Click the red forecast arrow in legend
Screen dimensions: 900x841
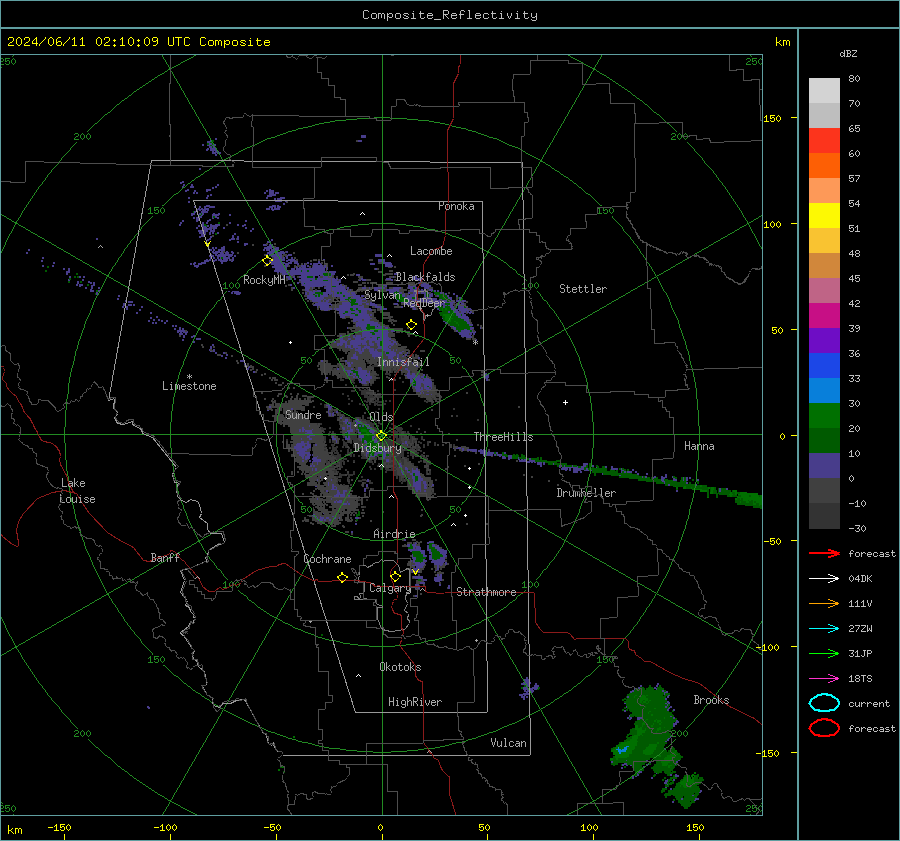(x=824, y=553)
